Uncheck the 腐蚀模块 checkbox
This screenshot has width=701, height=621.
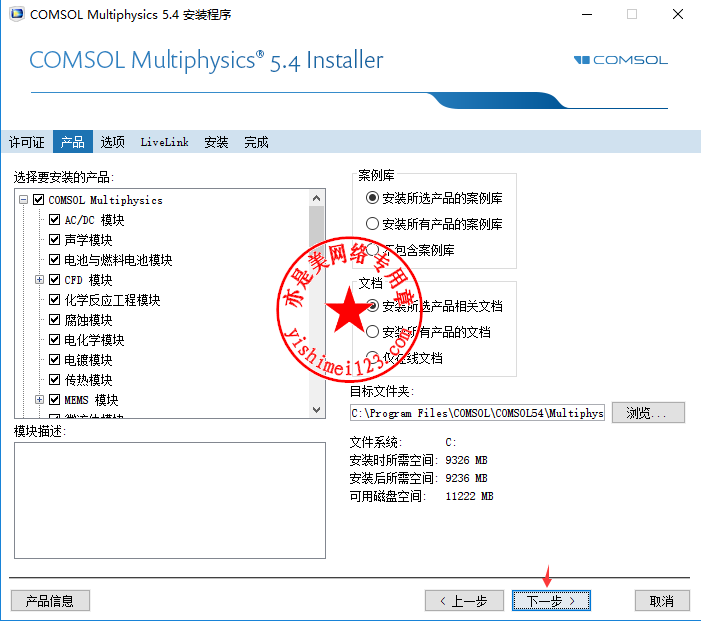(55, 320)
